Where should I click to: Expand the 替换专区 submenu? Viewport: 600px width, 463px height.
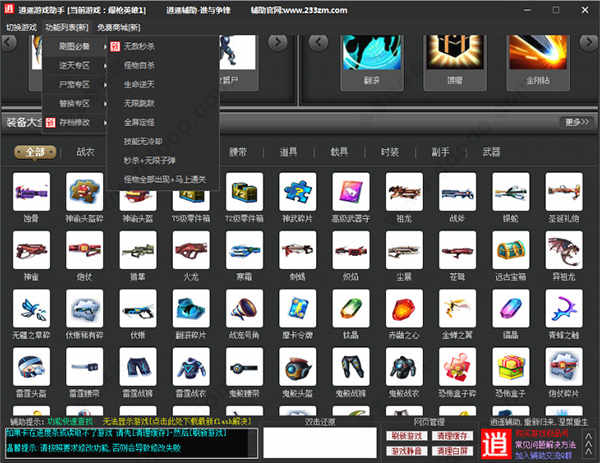74,103
